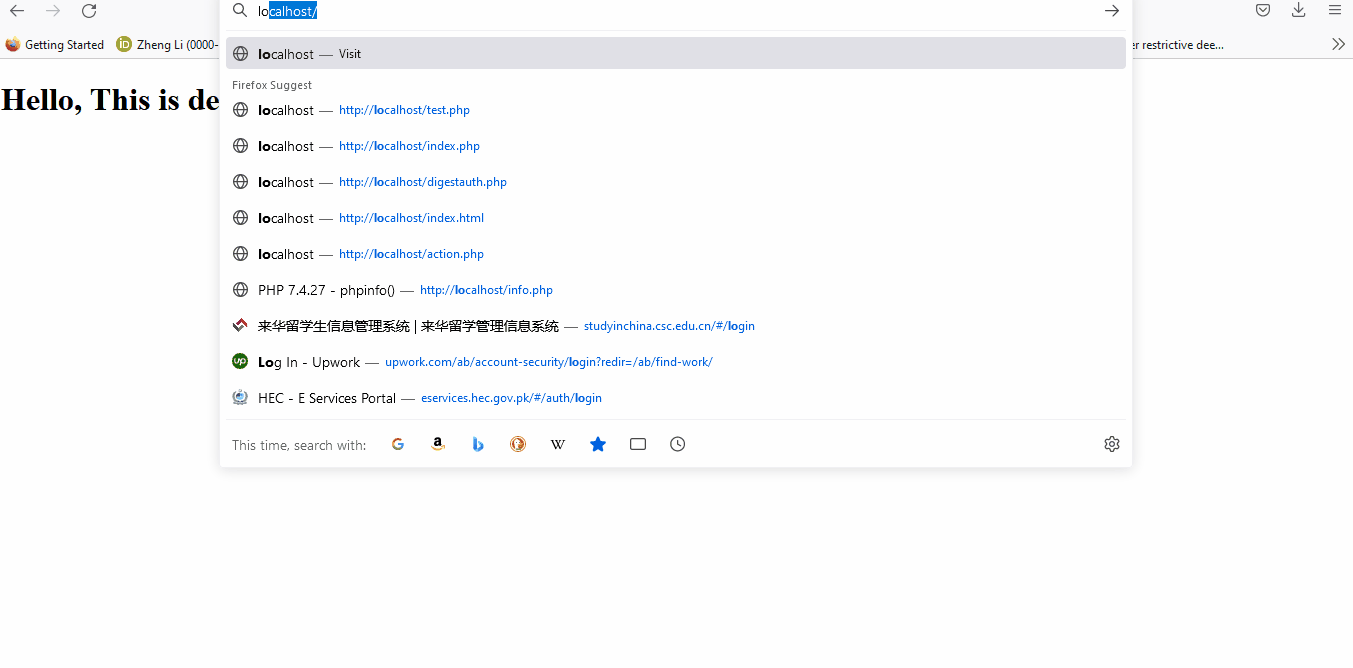
Task: Search this time with Wikipedia
Action: tap(558, 444)
